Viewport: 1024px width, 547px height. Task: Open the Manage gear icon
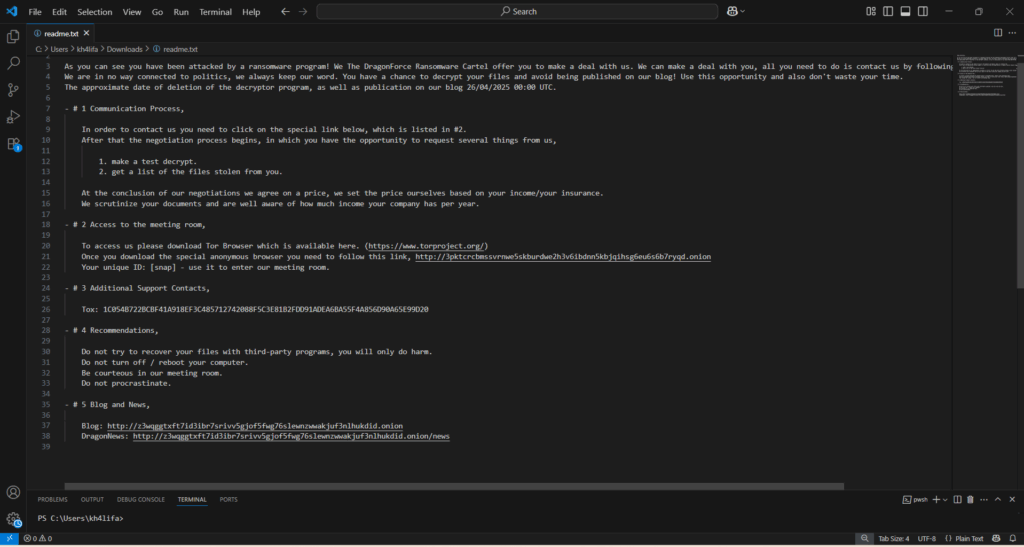13,520
